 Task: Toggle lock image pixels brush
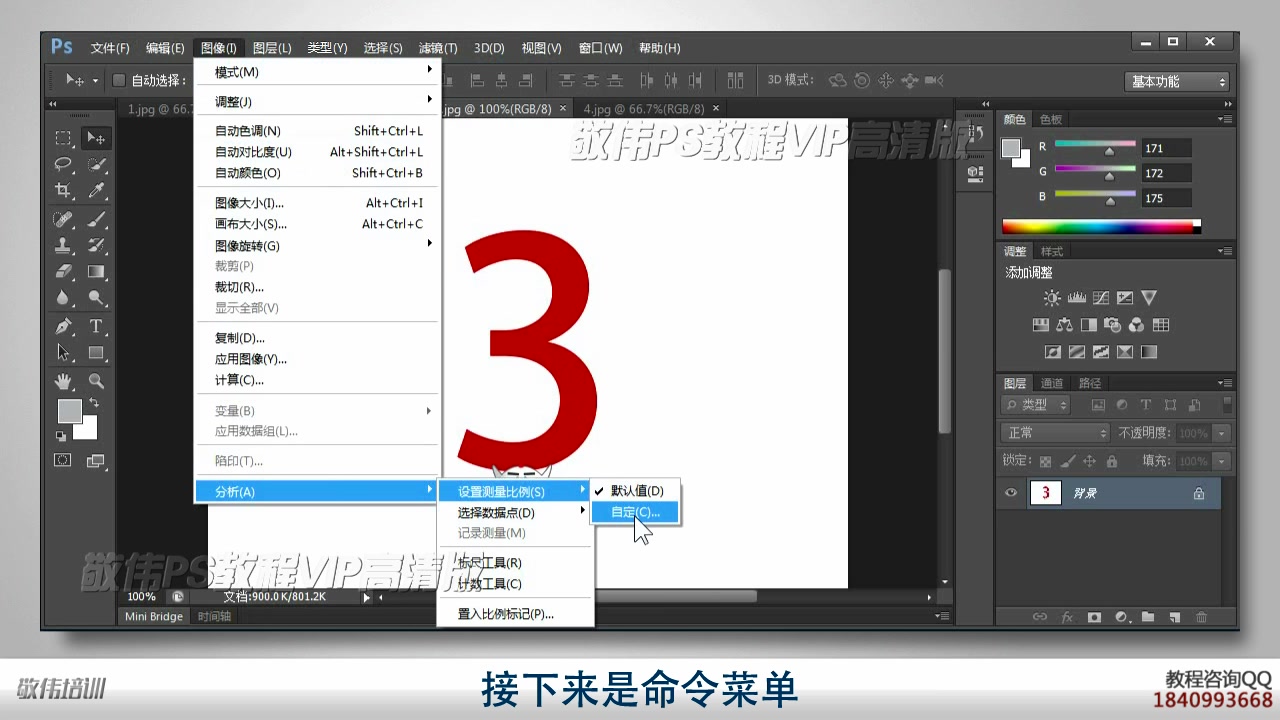[x=1067, y=461]
